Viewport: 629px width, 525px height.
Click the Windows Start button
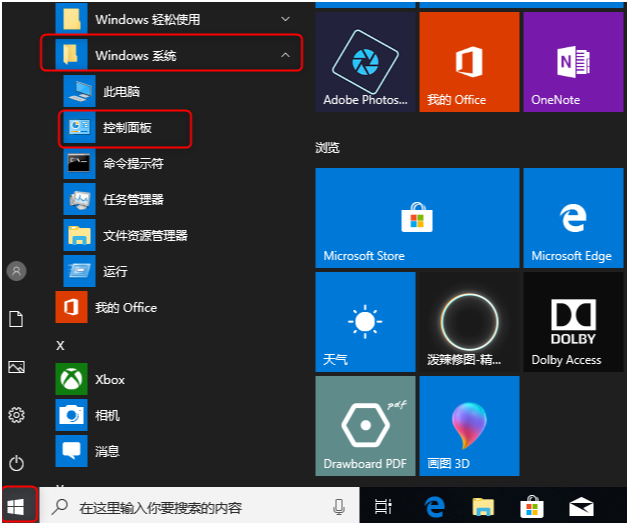click(x=18, y=506)
